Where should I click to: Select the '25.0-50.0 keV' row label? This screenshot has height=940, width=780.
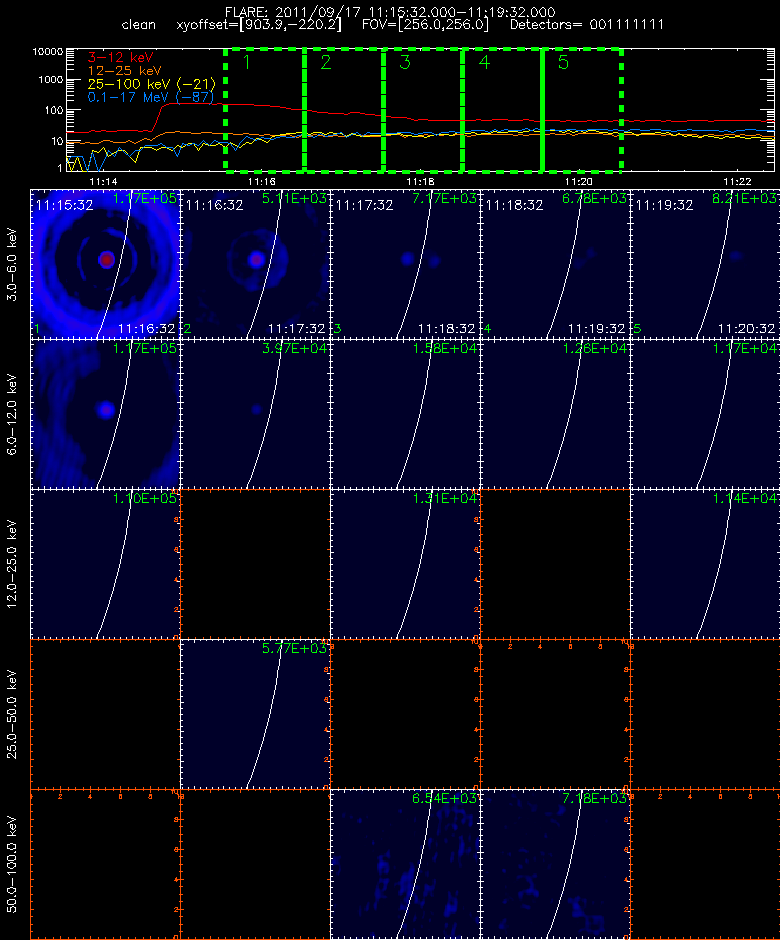[x=12, y=713]
